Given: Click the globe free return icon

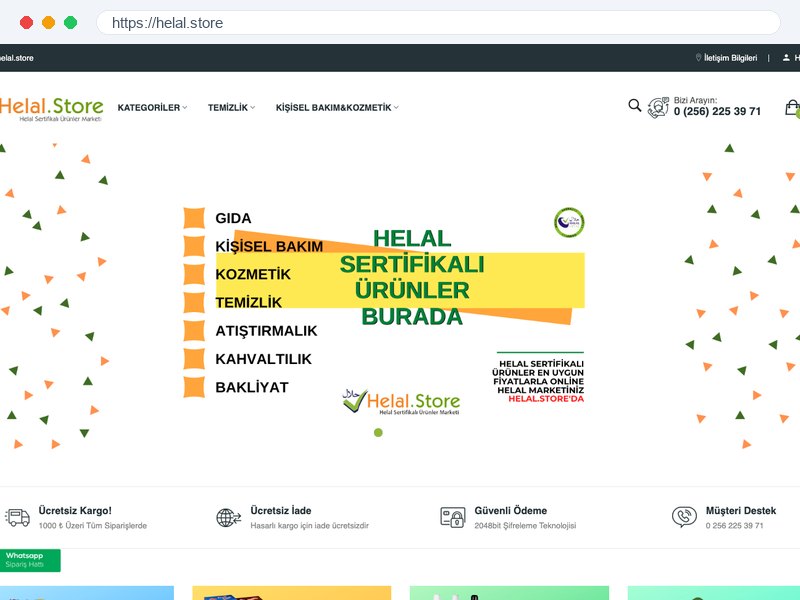Looking at the screenshot, I should (229, 517).
